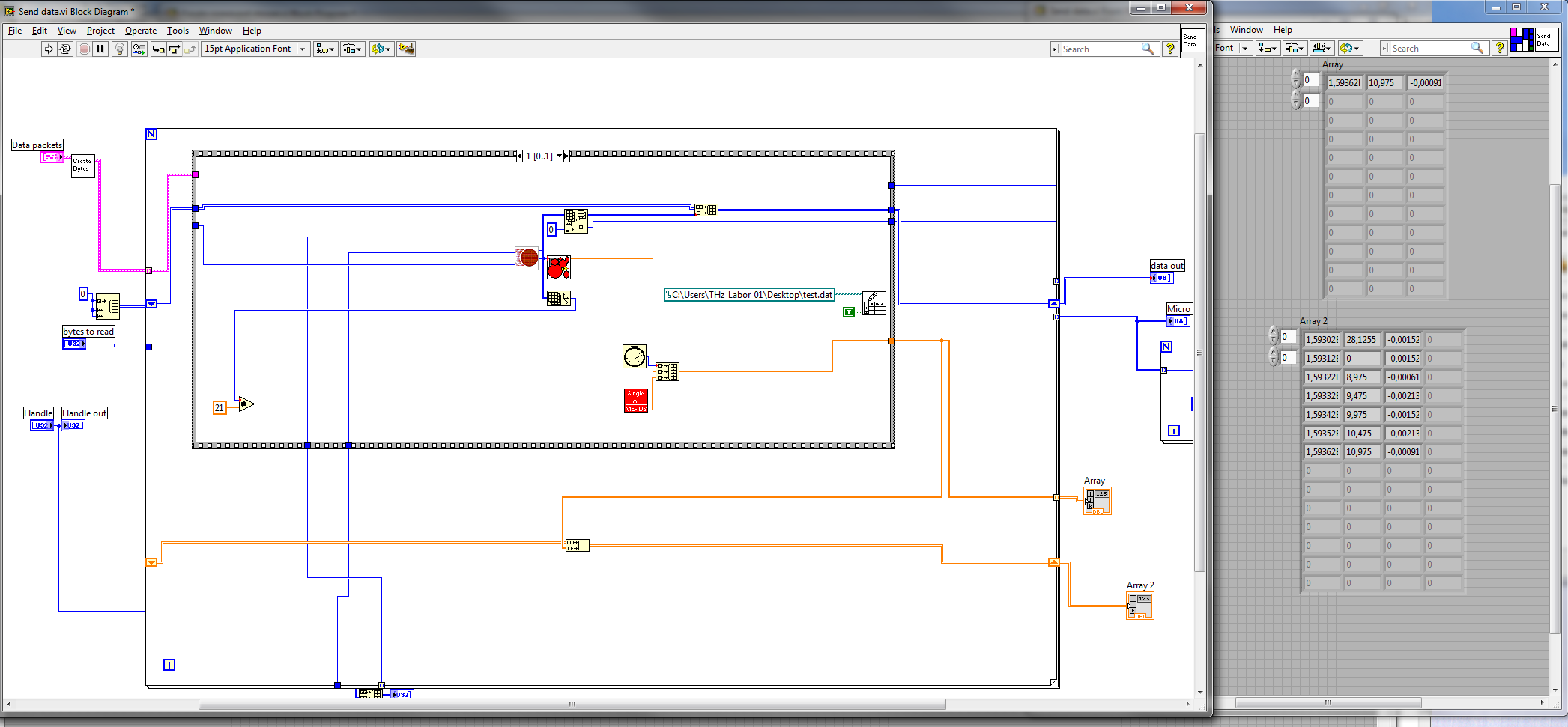
Task: Click Run Continuously button
Action: click(65, 49)
